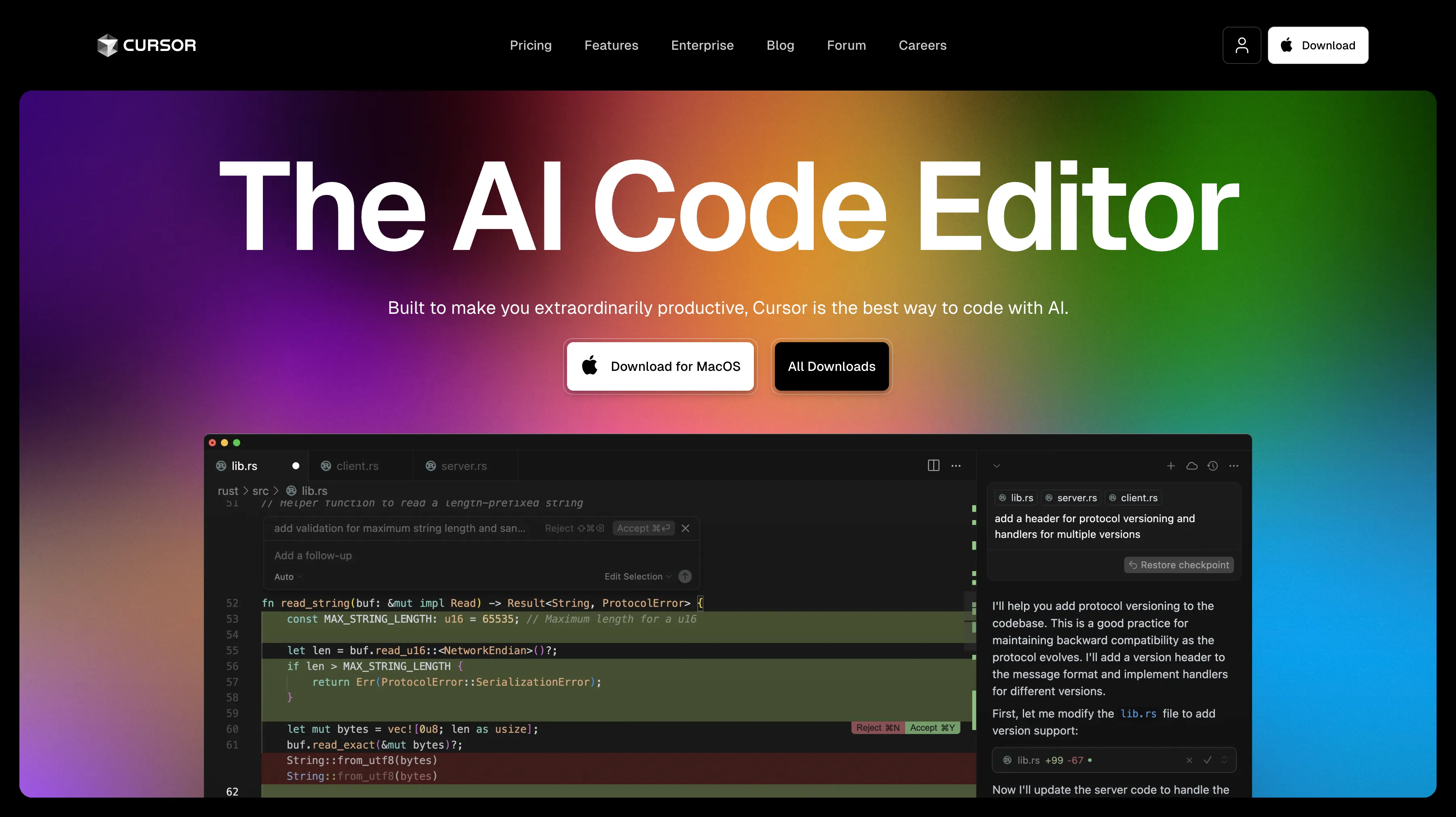
Task: Open the Pricing page
Action: coord(530,45)
